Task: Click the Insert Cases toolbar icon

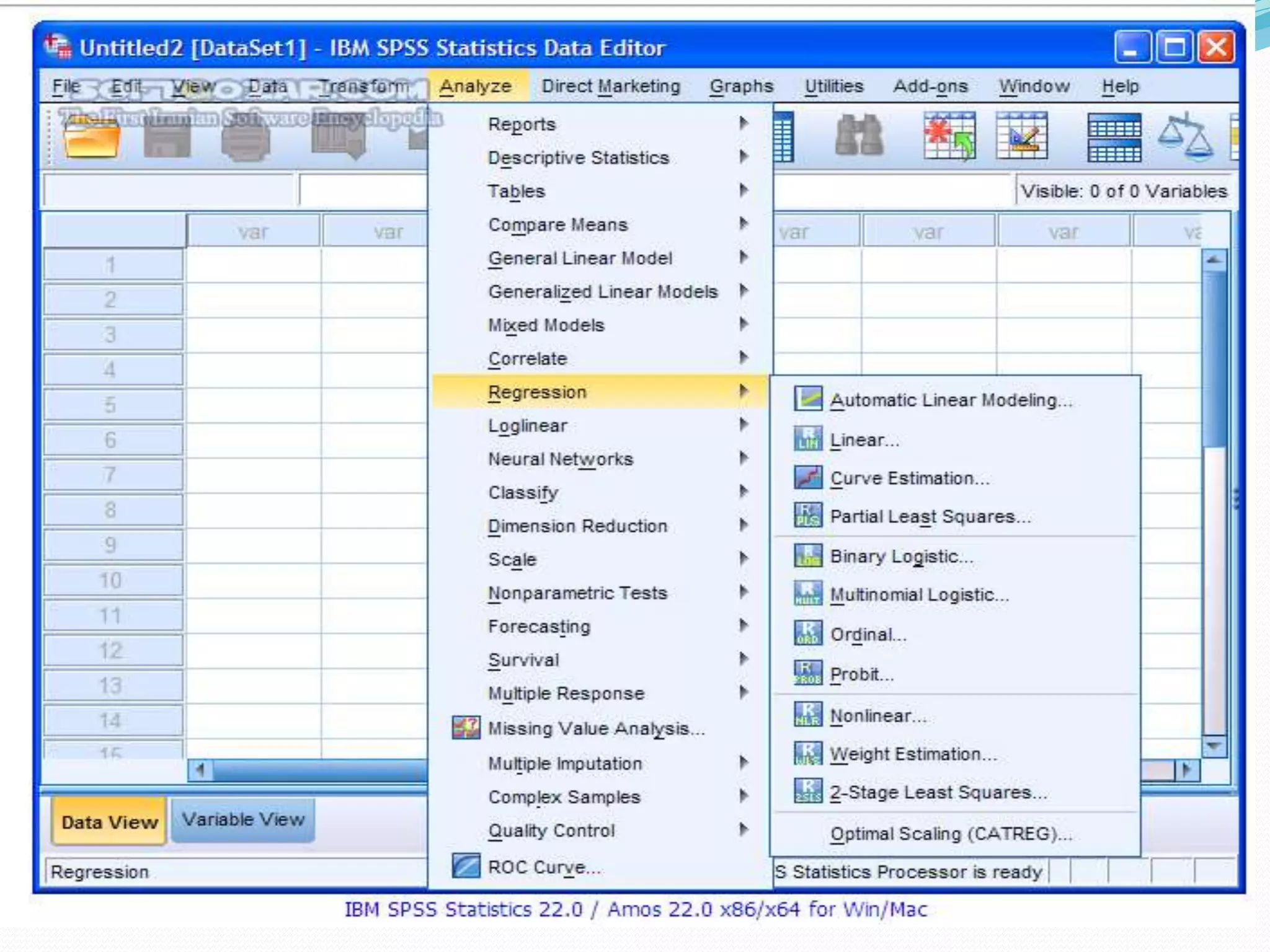Action: click(949, 135)
